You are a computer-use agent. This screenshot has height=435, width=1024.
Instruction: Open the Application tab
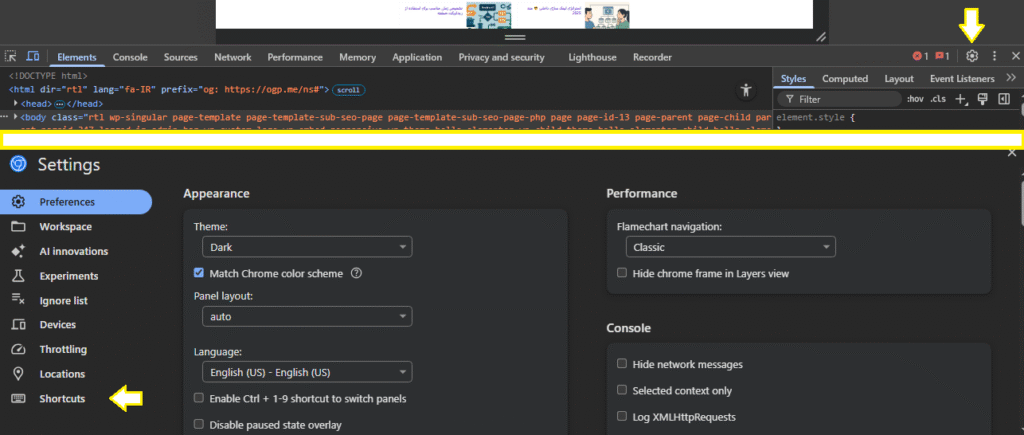coord(417,57)
